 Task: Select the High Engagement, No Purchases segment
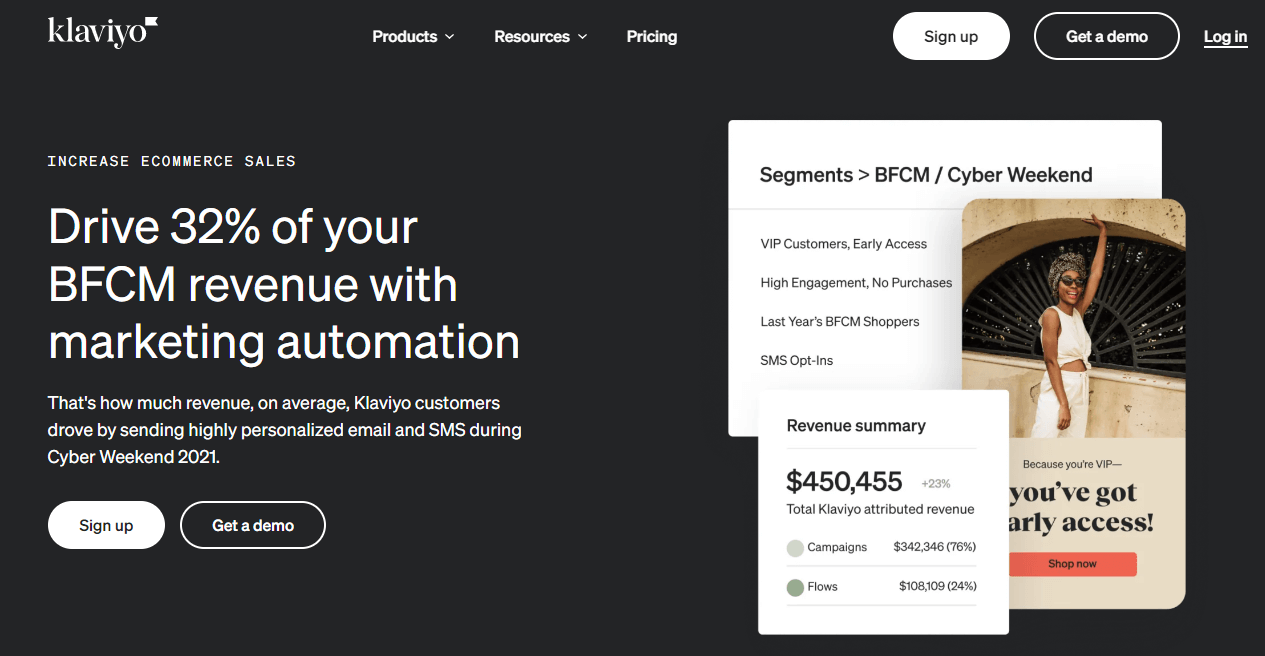(x=856, y=282)
